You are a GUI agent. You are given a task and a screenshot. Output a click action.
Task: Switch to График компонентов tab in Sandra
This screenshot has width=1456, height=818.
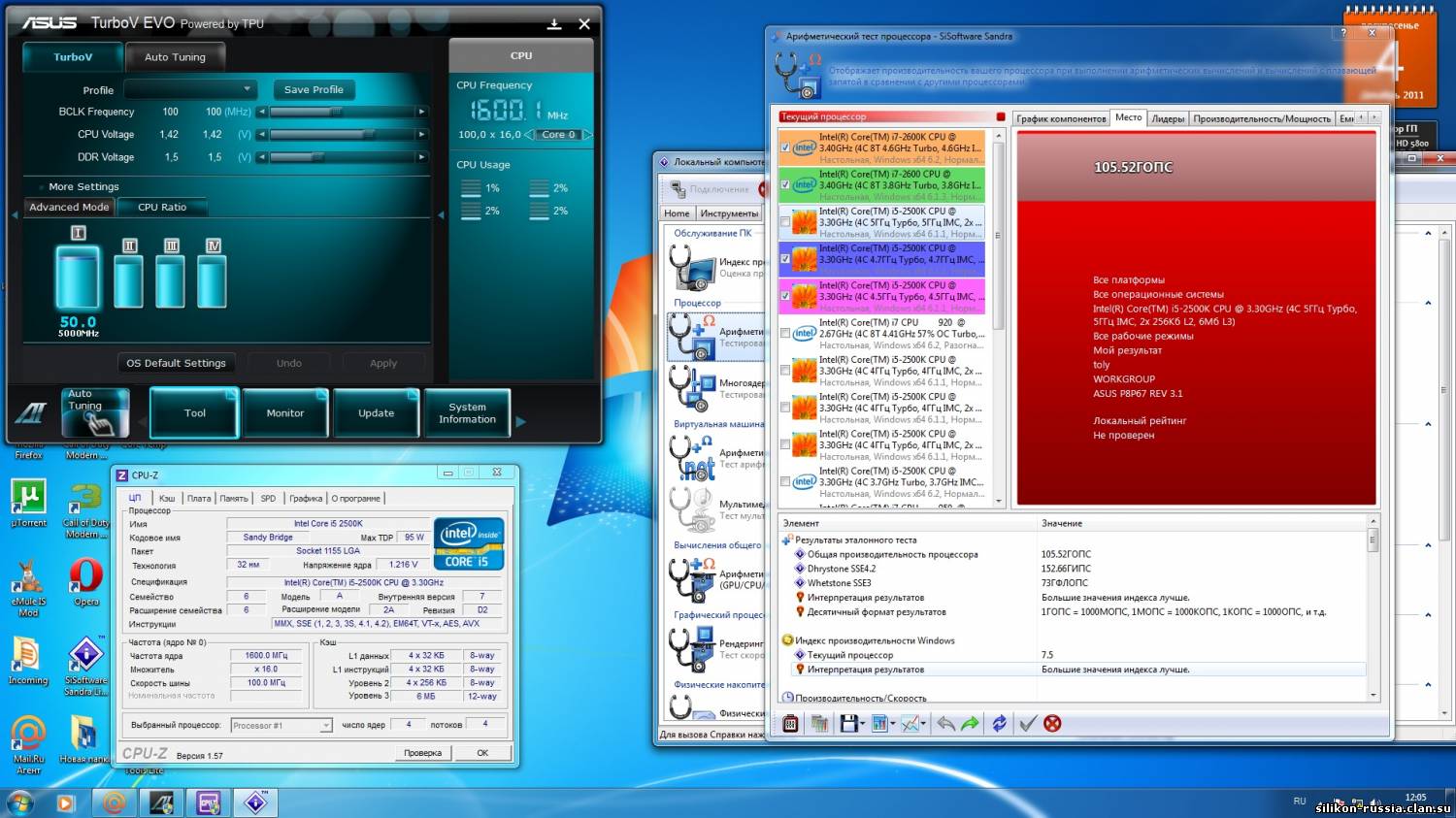point(1061,118)
